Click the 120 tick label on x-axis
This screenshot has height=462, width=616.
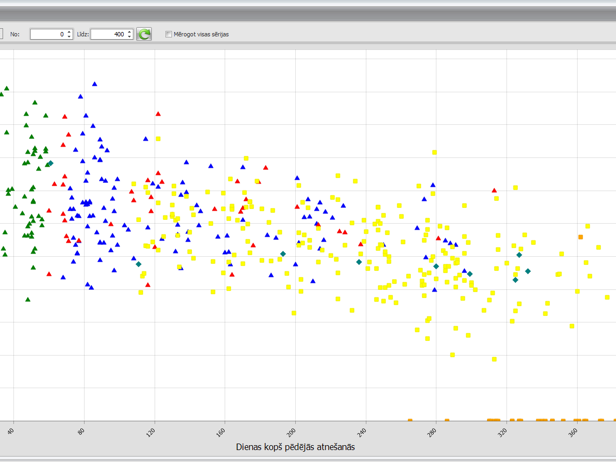click(x=151, y=432)
